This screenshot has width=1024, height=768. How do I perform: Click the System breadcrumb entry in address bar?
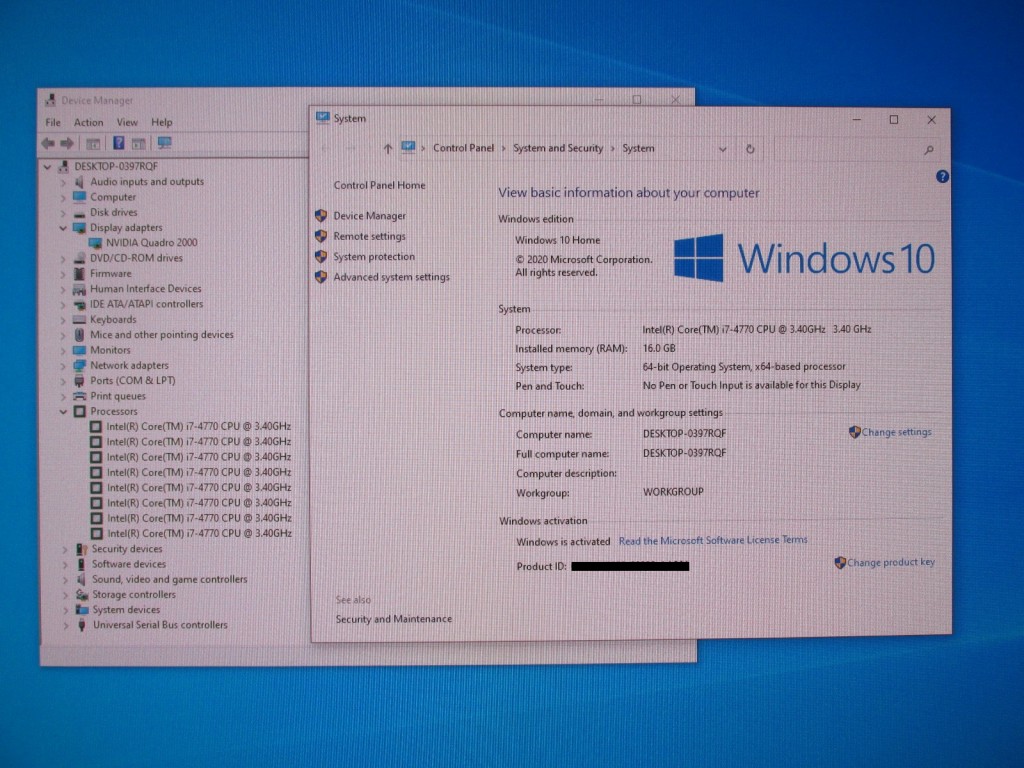638,148
